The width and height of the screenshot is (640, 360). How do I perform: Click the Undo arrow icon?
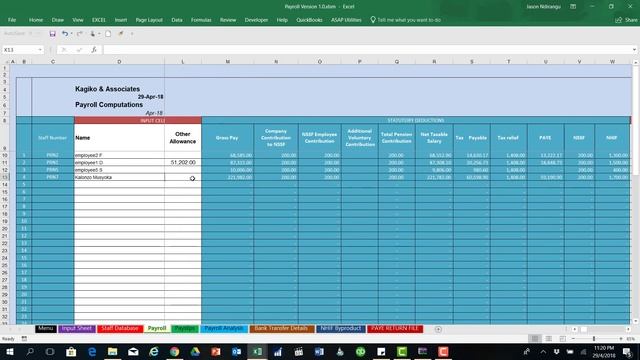click(65, 34)
